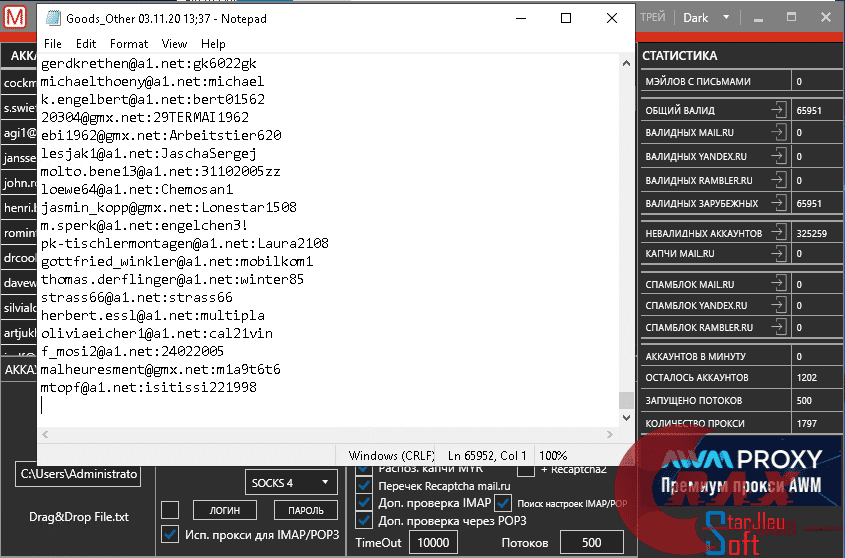Open the export icon beside КАПЧИ MAIL.RU
The width and height of the screenshot is (845, 558).
tap(778, 253)
